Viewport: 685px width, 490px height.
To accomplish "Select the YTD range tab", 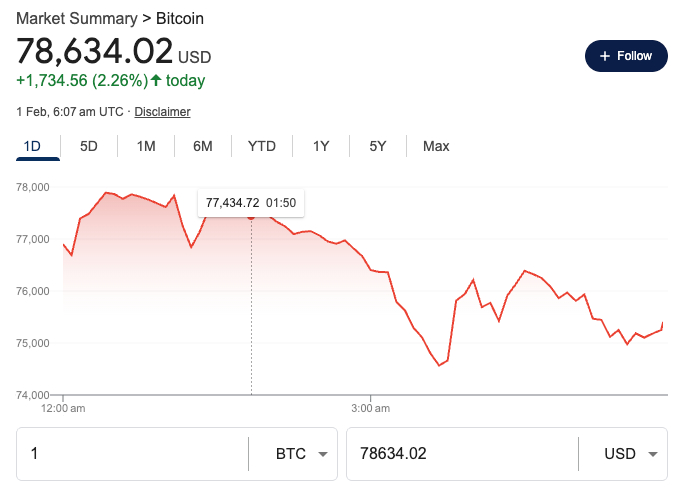I will pyautogui.click(x=262, y=146).
